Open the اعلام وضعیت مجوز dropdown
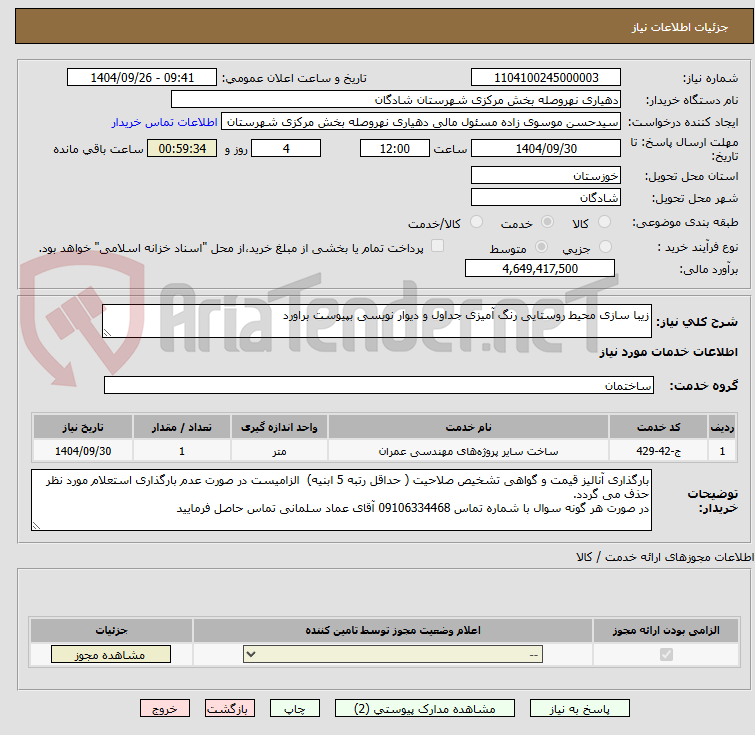This screenshot has height=735, width=755. tap(393, 655)
